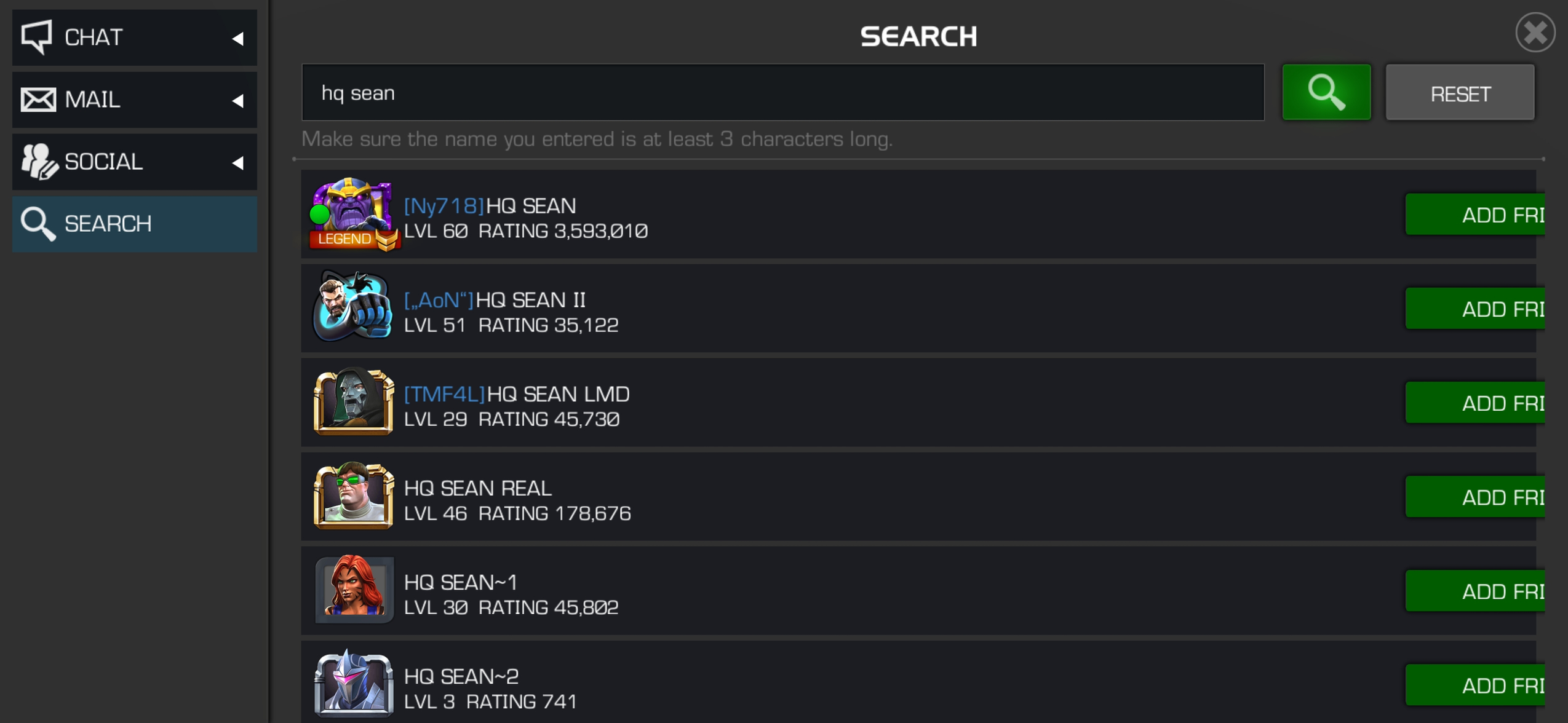Click the Chat speech bubble icon

click(38, 37)
